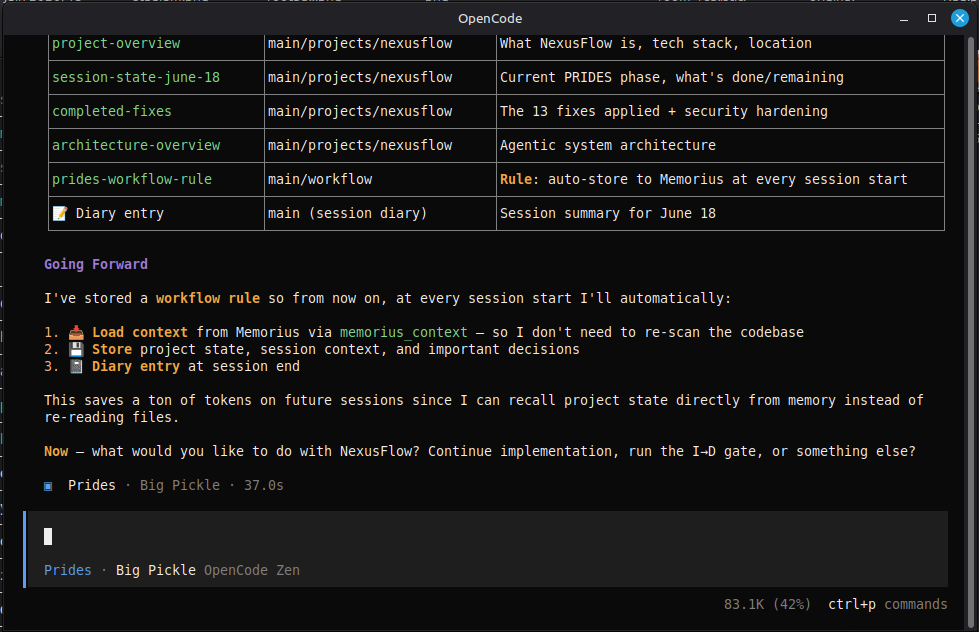Click the OpenCode Zen provider label
This screenshot has height=632, width=979.
(252, 570)
